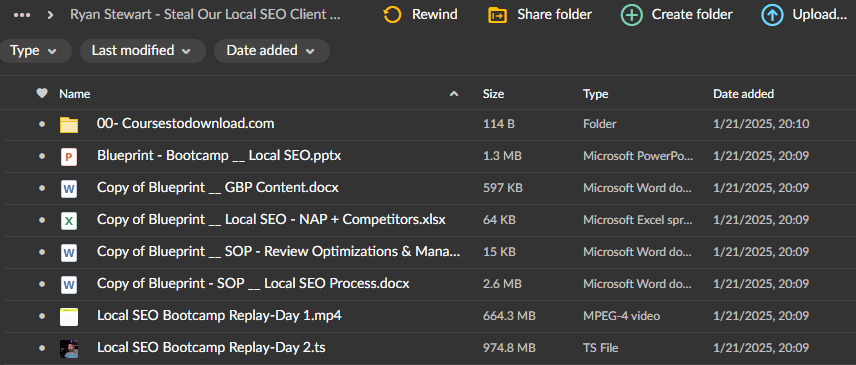Click the 1.3 MB size value
This screenshot has height=365, width=856.
click(x=502, y=157)
